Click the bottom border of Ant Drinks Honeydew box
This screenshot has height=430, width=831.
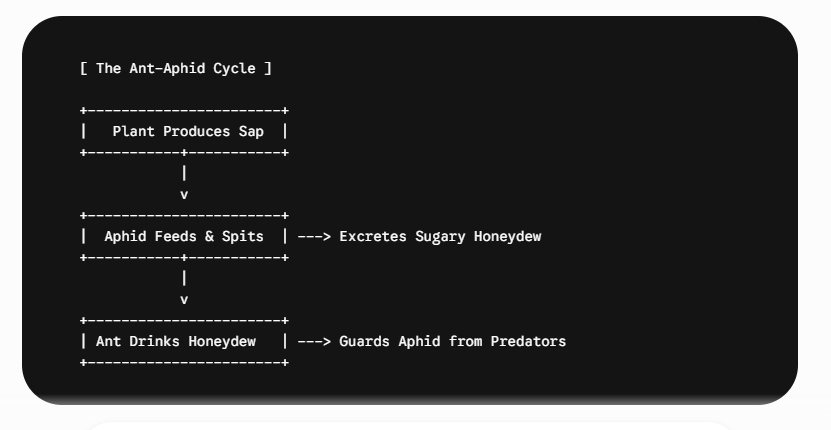(184, 363)
